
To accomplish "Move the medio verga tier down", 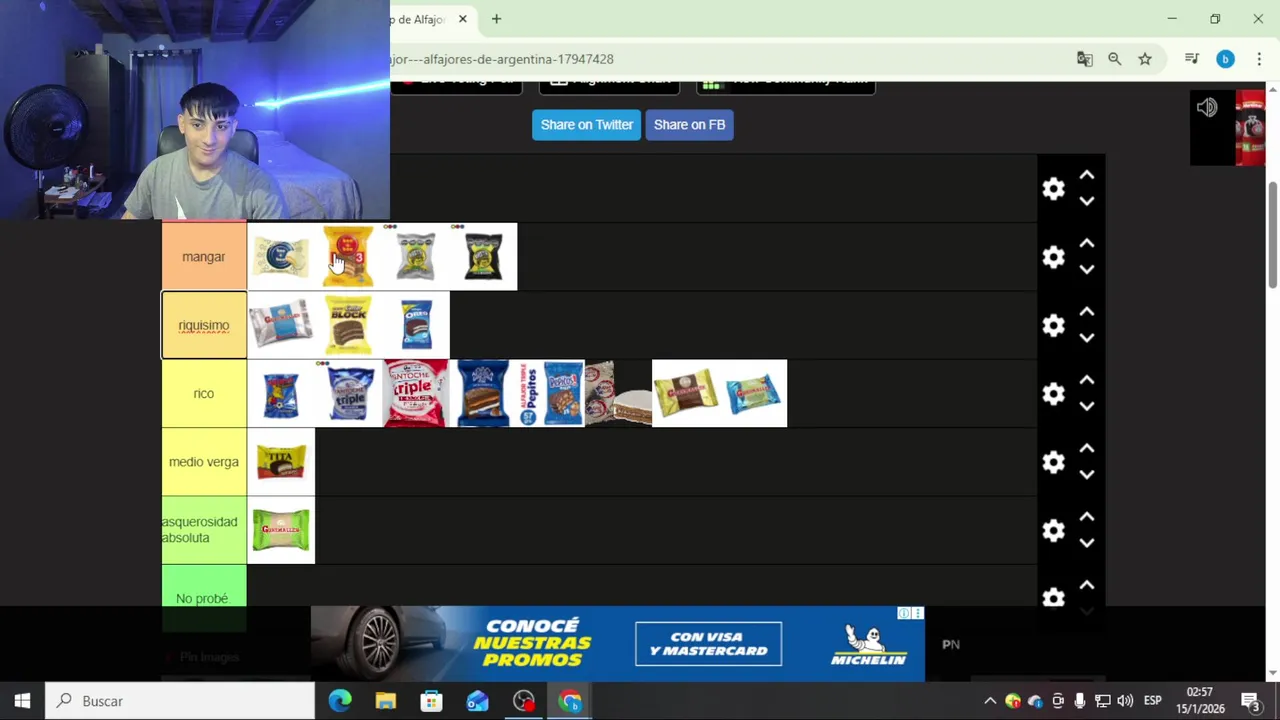I will click(1087, 474).
